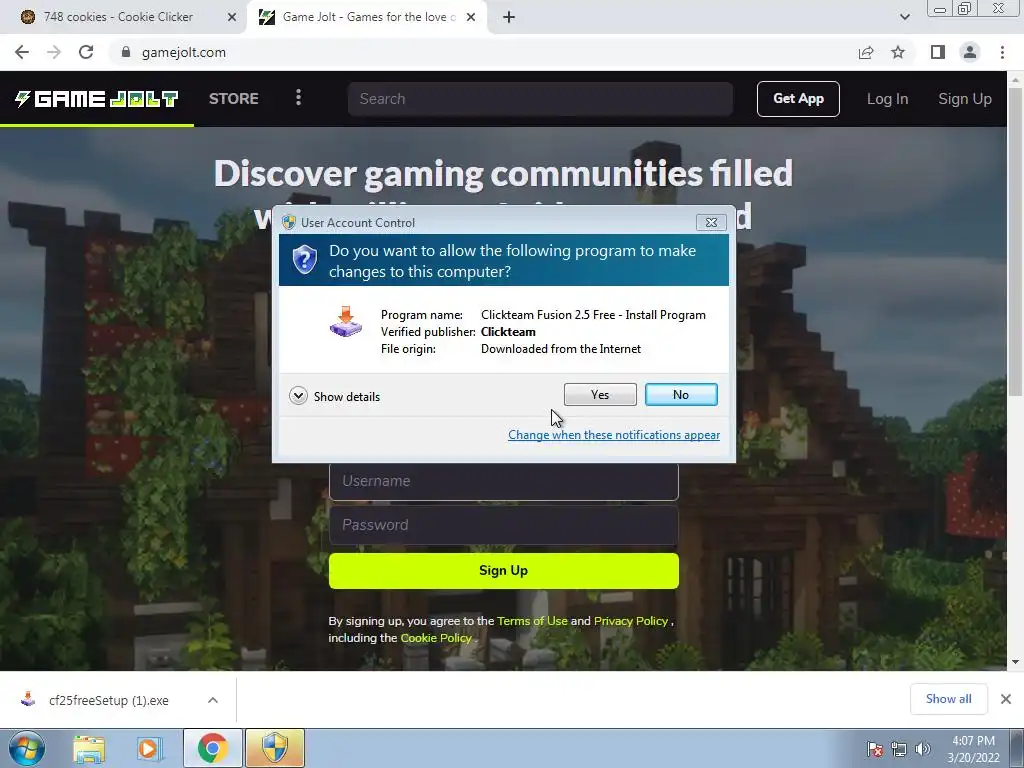Open downloaded cf25freeSetup (1).exe file
This screenshot has height=768, width=1024.
pyautogui.click(x=108, y=700)
